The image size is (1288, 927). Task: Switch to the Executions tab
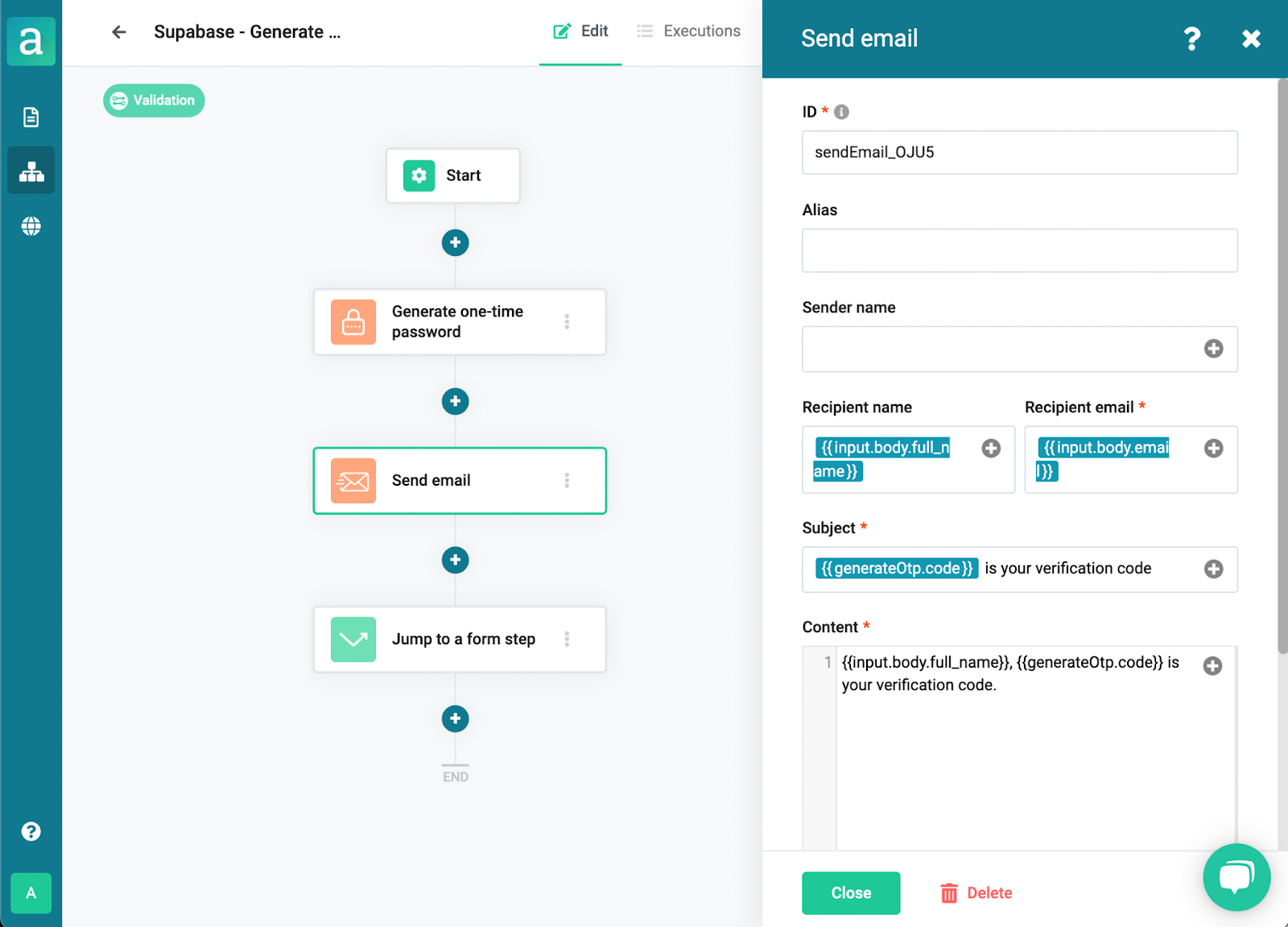pyautogui.click(x=689, y=31)
